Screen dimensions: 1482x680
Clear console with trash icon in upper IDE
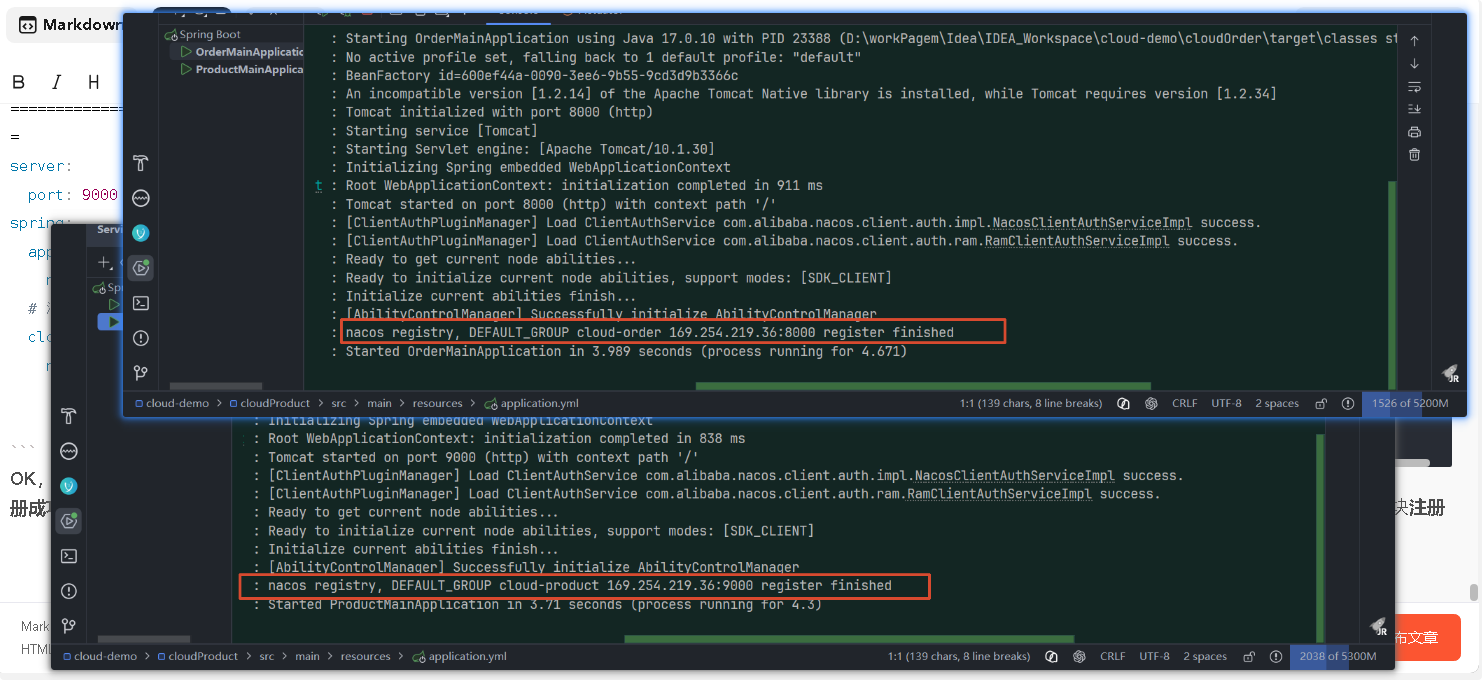(1414, 155)
